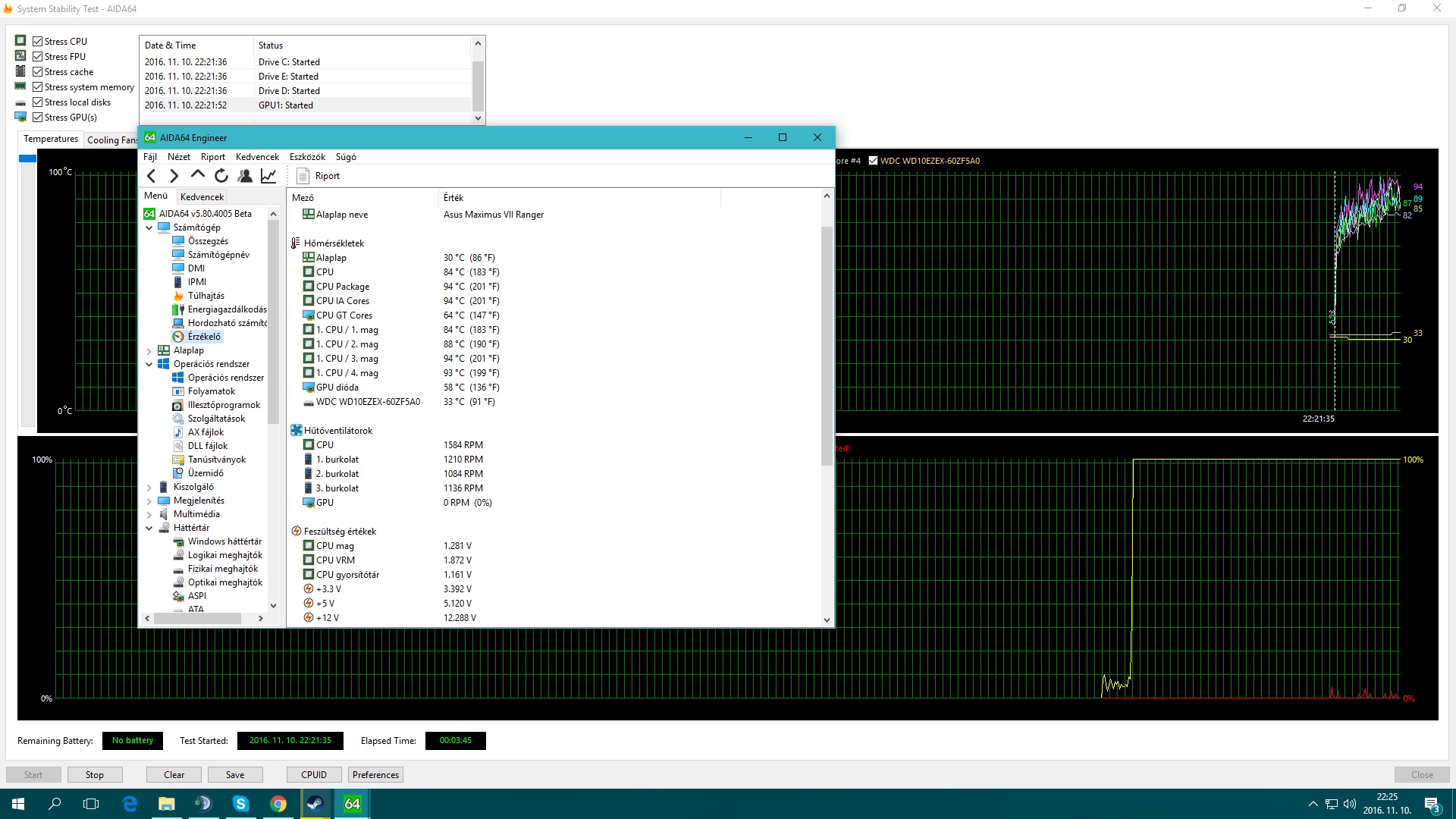Open the user profile icon in AIDA64 toolbar

pos(244,176)
